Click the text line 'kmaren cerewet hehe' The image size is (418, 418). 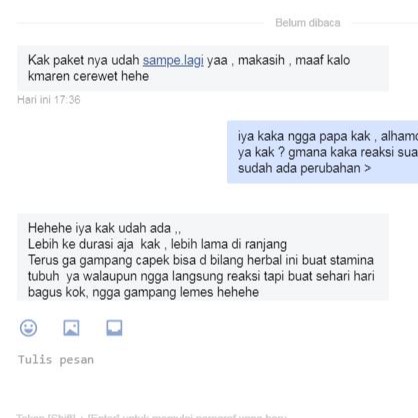point(88,76)
